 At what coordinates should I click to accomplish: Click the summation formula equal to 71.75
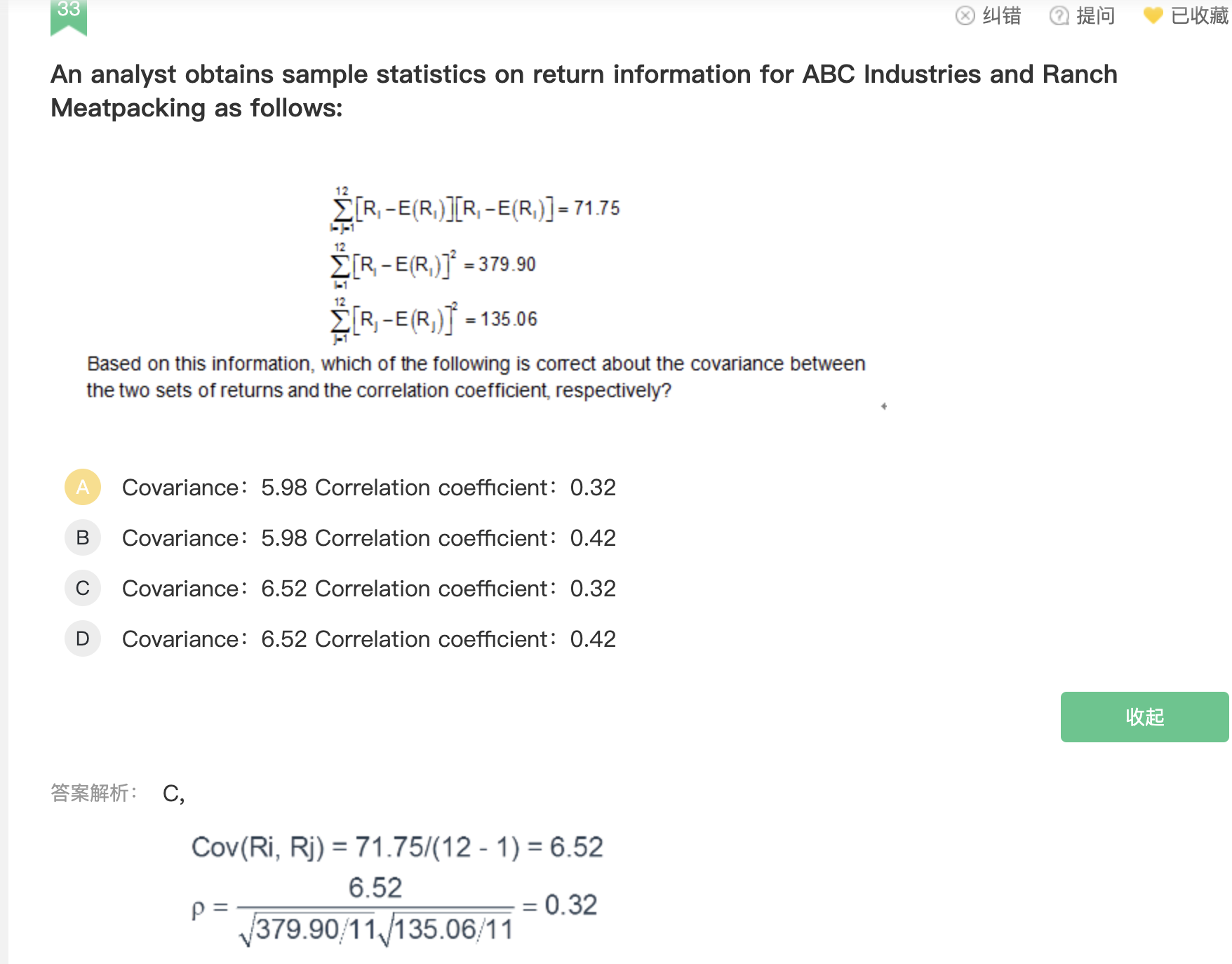476,209
